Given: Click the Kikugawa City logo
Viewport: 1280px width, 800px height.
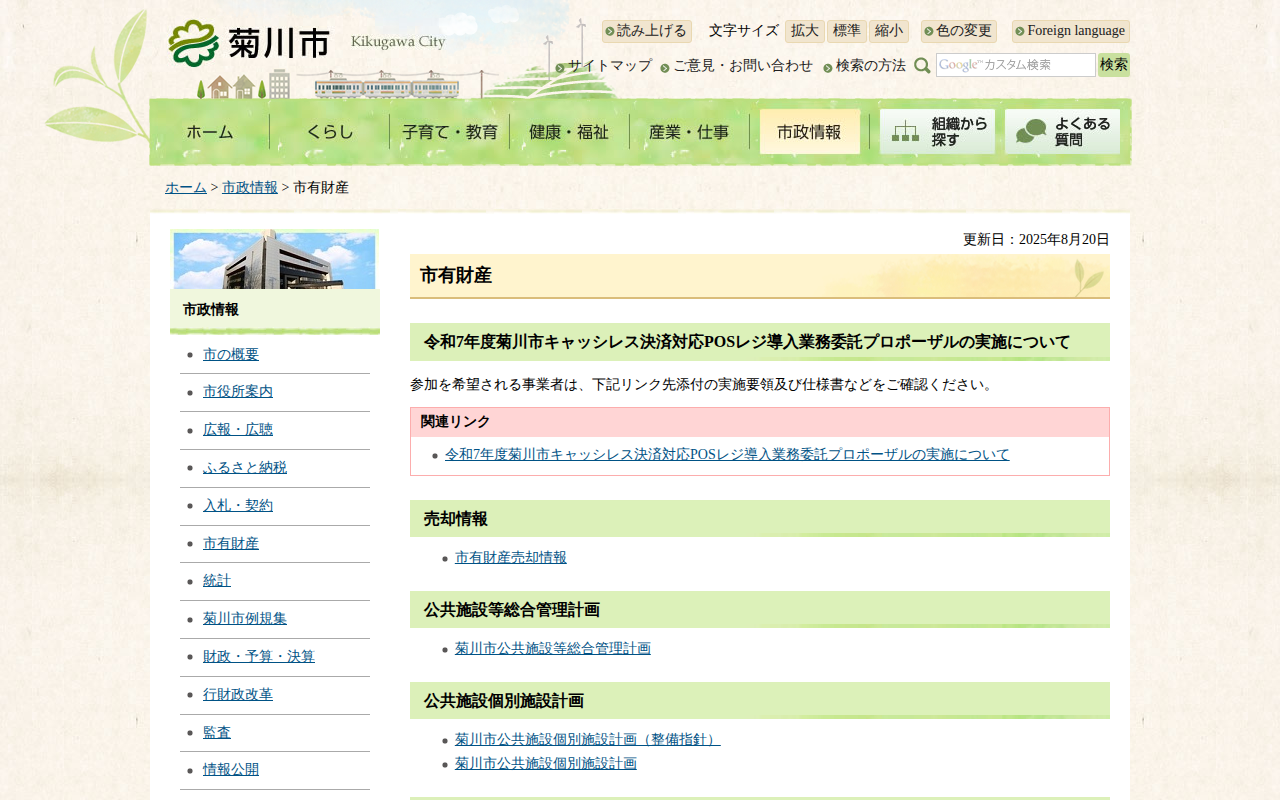Looking at the screenshot, I should click(x=250, y=43).
